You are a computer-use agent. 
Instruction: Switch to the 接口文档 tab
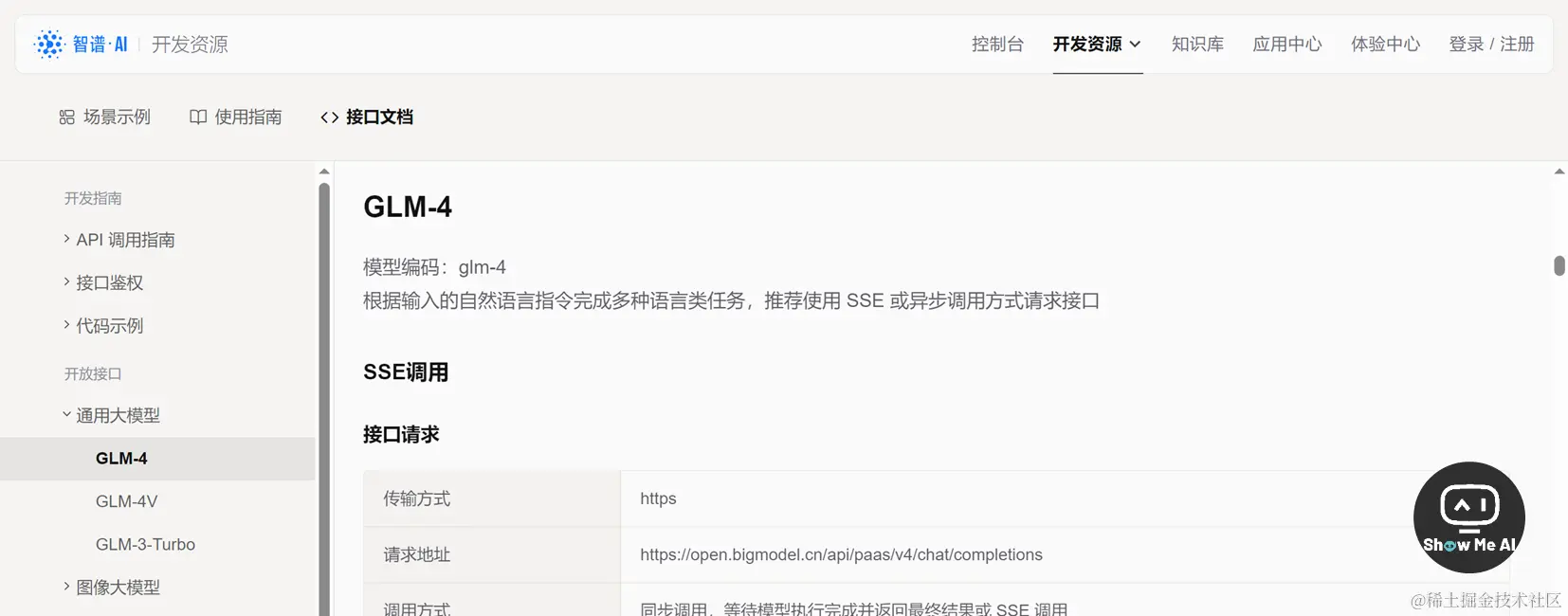tap(367, 118)
